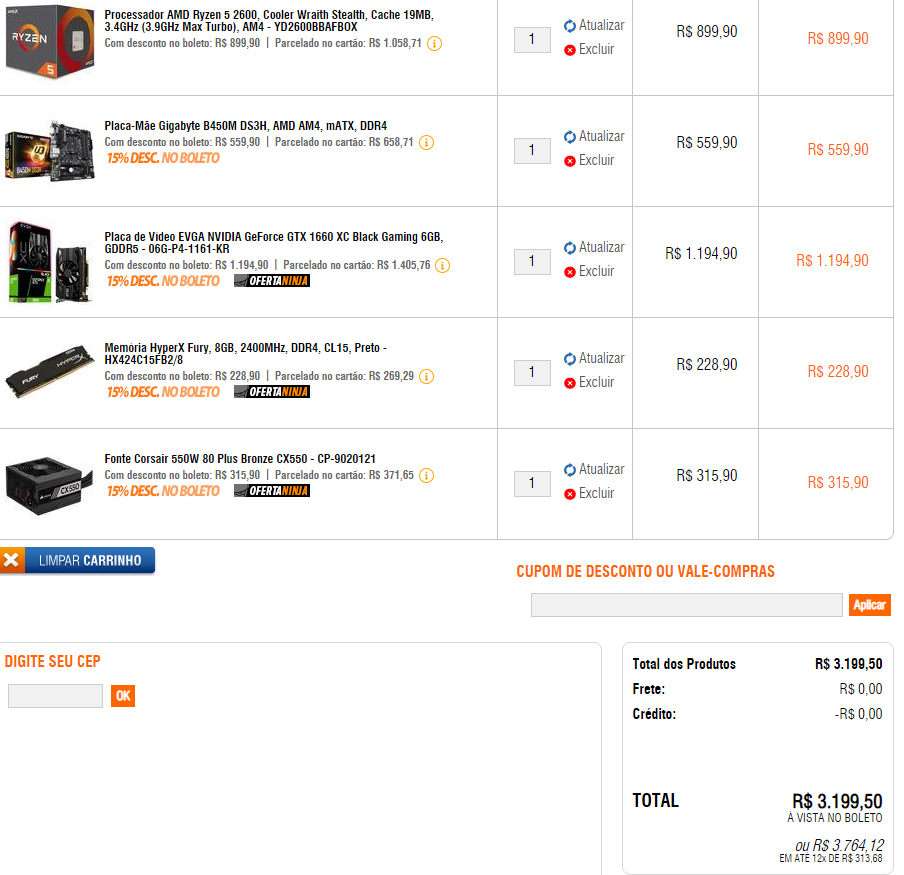Show payment info for HyperX Fury memory

pyautogui.click(x=426, y=376)
